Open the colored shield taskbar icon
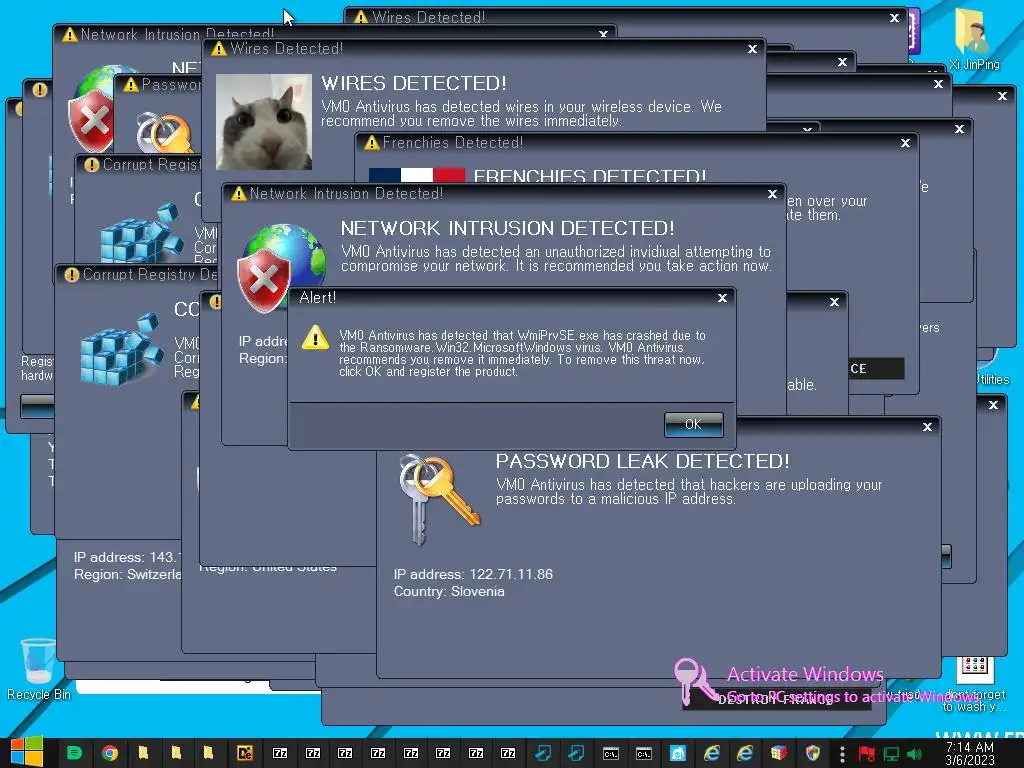The width and height of the screenshot is (1024, 768). (812, 753)
